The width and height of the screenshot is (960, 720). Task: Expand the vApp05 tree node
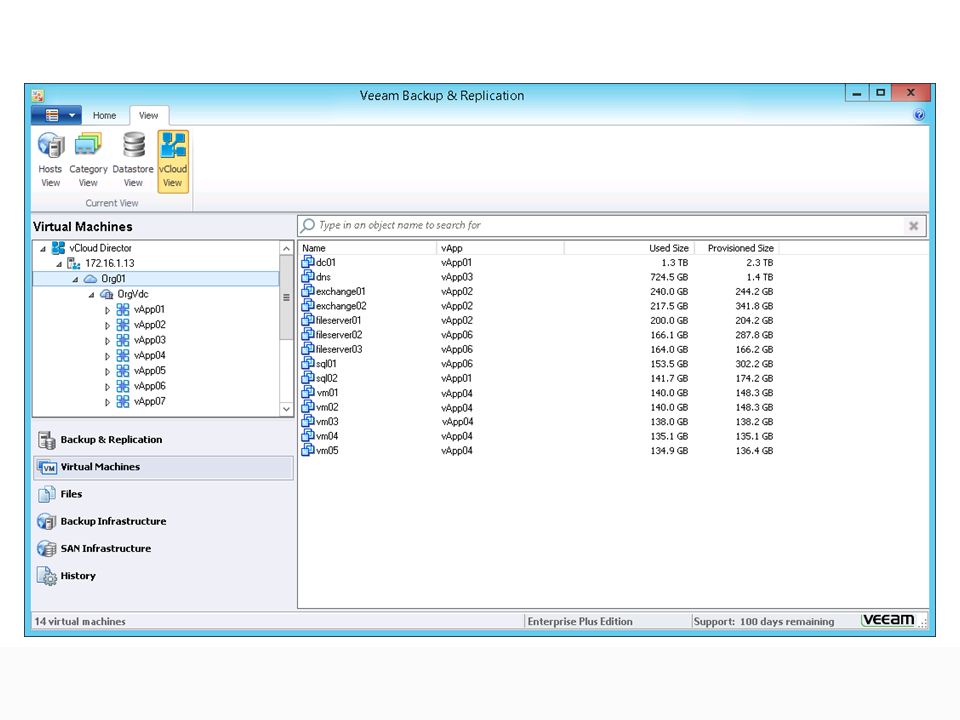(107, 371)
